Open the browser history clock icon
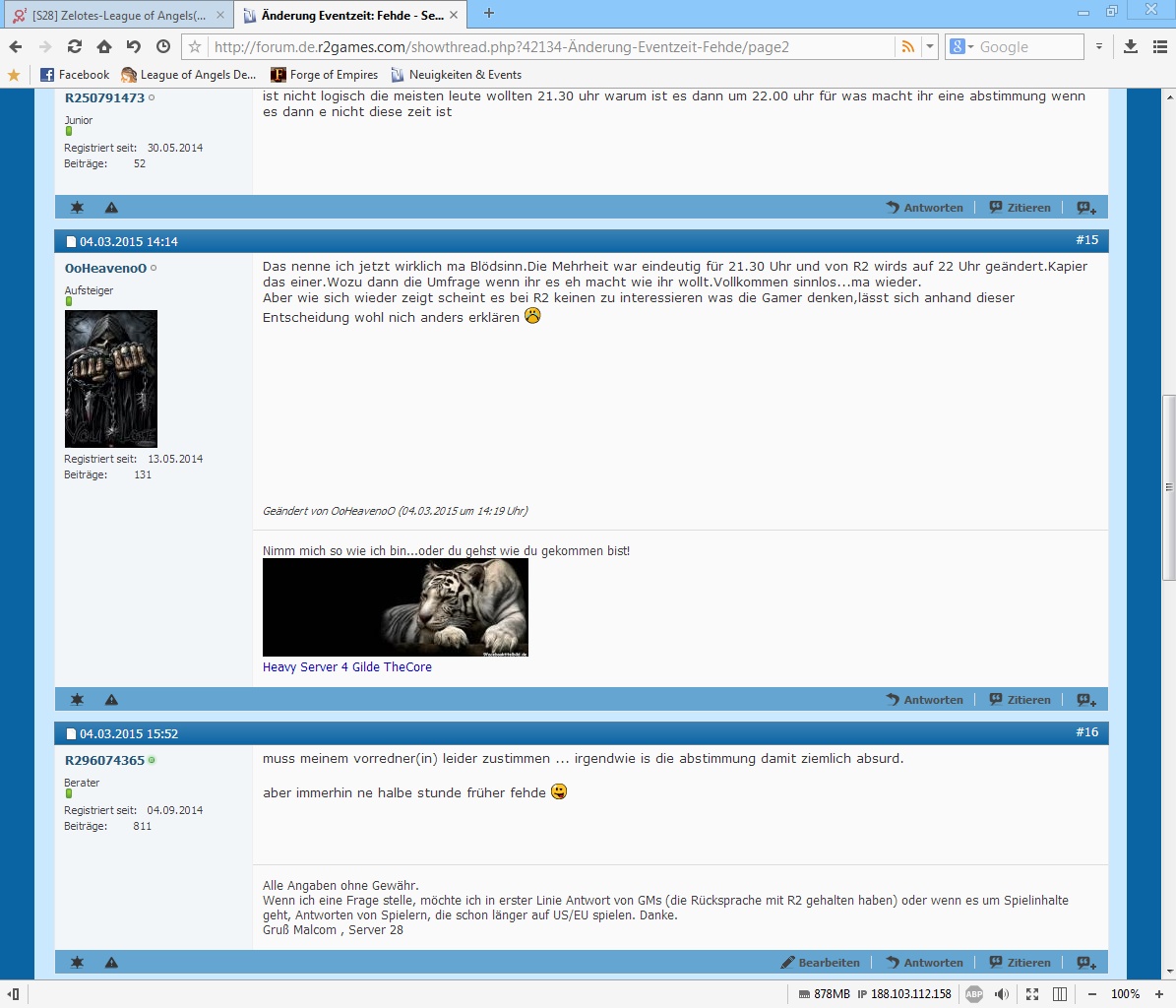This screenshot has height=1008, width=1176. [163, 46]
